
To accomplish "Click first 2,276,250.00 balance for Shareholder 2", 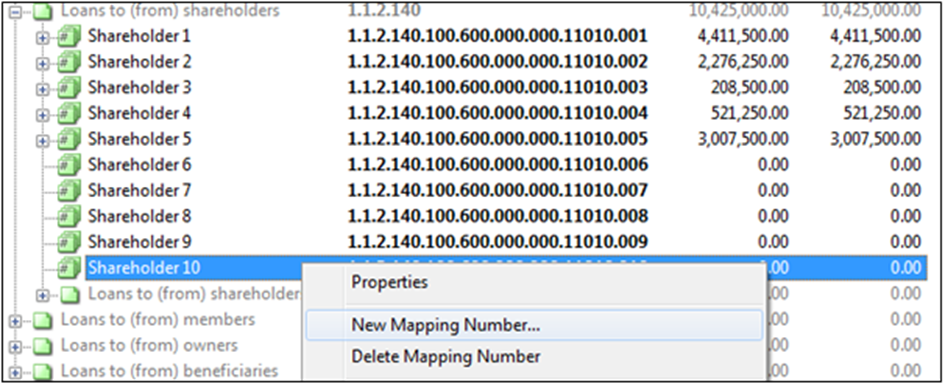I will coord(742,61).
